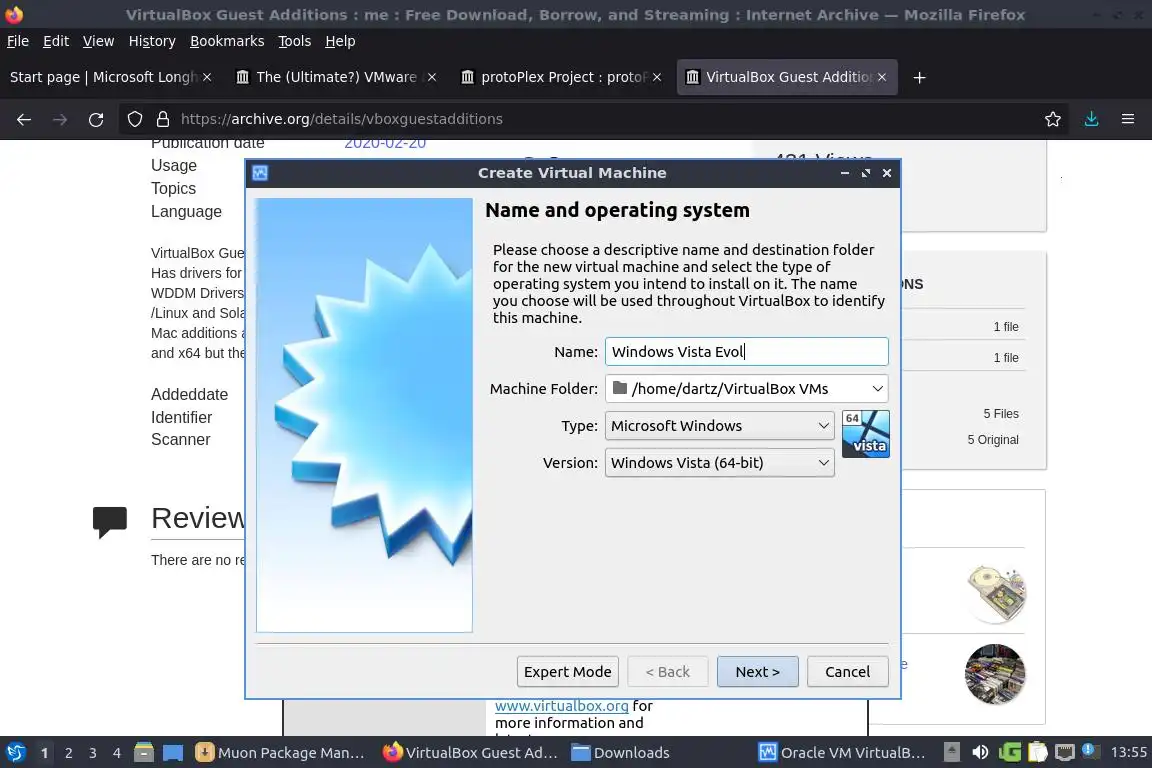The width and height of the screenshot is (1152, 768).
Task: Open the Tools menu in Firefox
Action: [x=295, y=41]
